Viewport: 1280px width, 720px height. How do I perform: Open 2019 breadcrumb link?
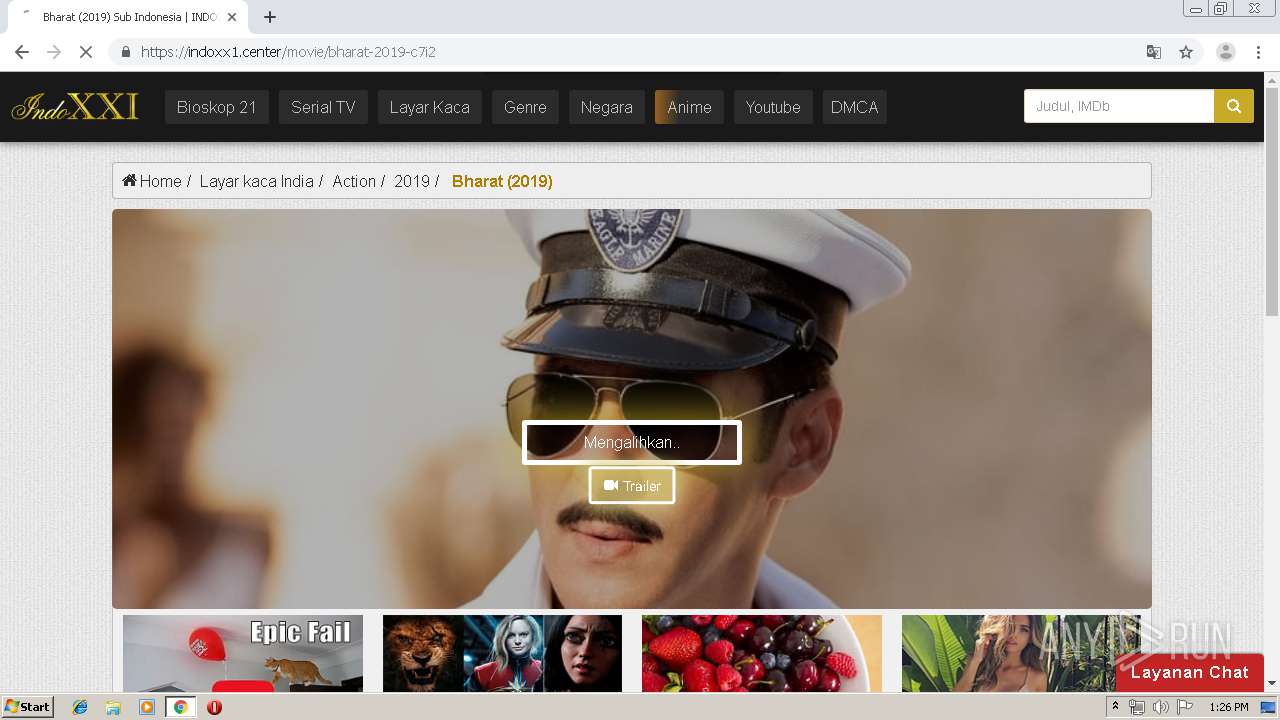[412, 181]
